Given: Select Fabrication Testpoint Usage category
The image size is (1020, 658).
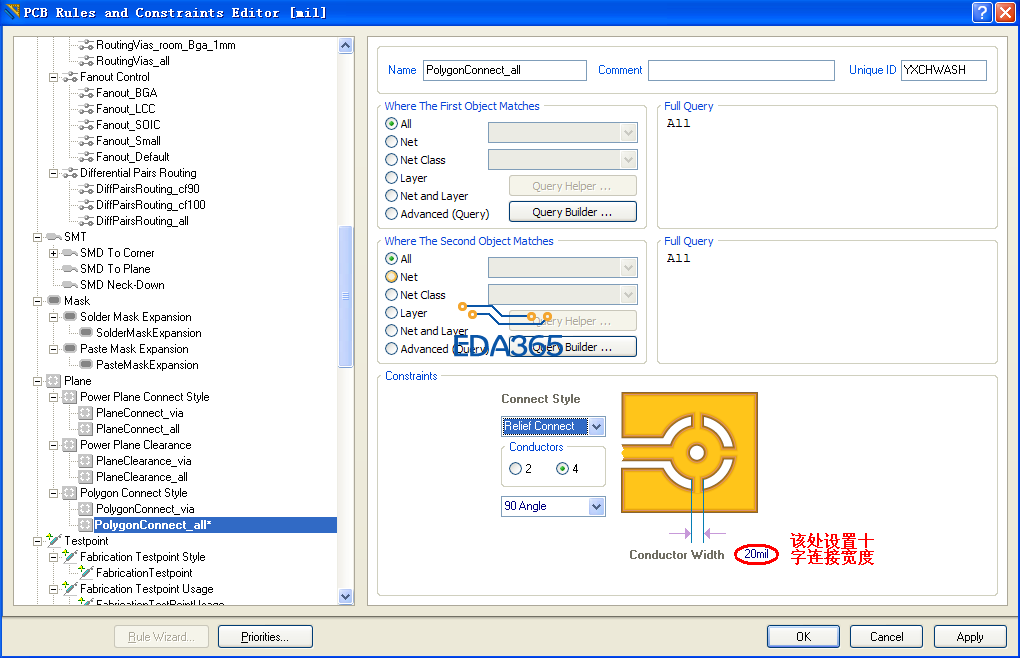Looking at the screenshot, I should [x=146, y=589].
